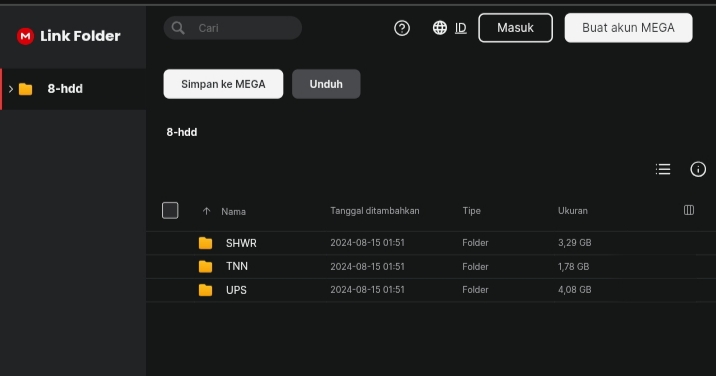Screen dimensions: 716x376
Task: Click the Folder type cell of UPS
Action: [475, 290]
